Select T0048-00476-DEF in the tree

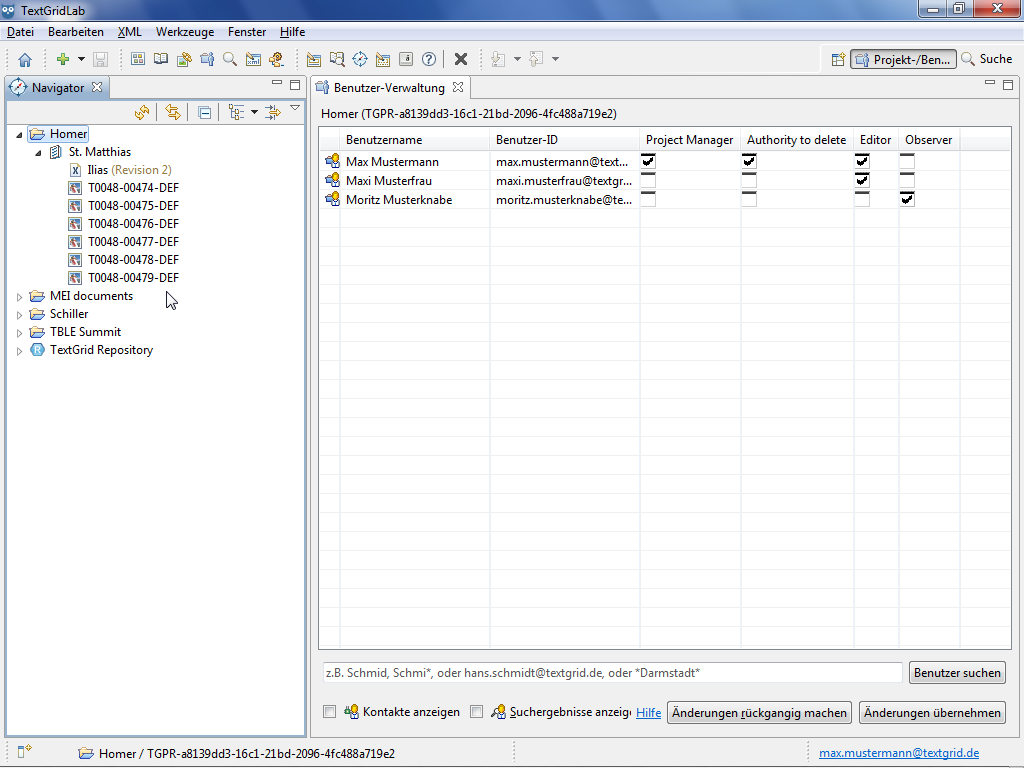133,224
